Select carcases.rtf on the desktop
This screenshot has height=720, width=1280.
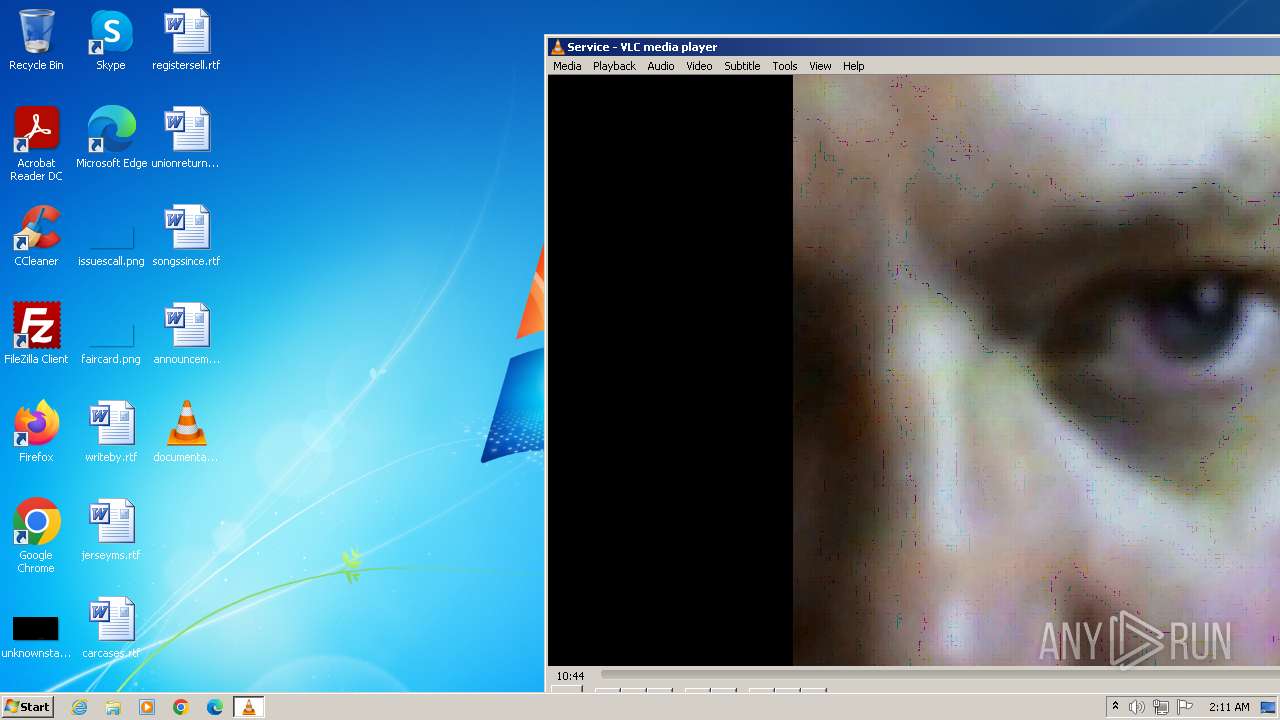[111, 629]
